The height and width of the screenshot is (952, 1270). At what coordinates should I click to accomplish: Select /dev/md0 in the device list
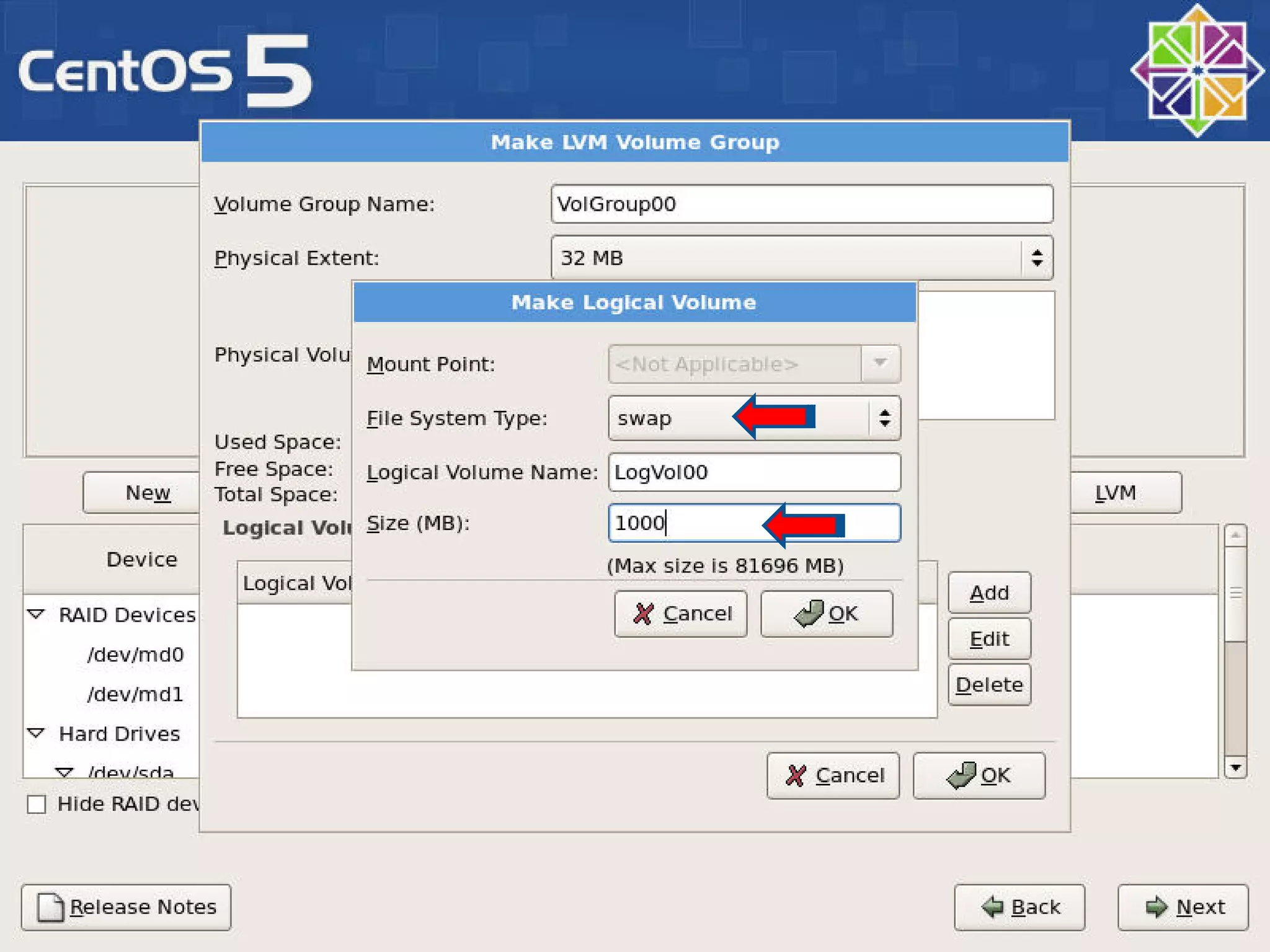click(135, 654)
